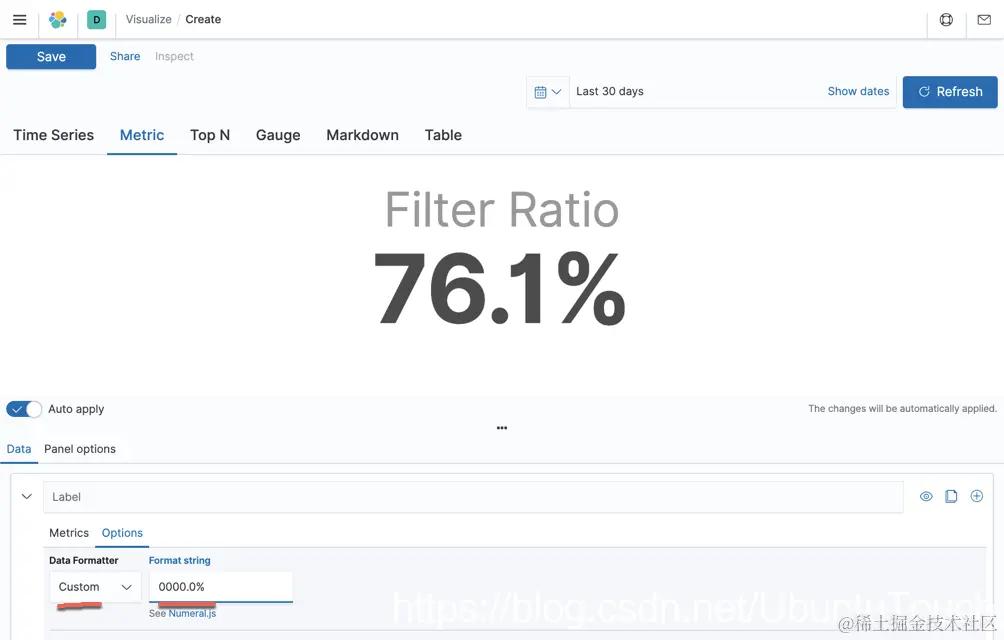1004x640 pixels.
Task: Click Show dates
Action: point(858,92)
